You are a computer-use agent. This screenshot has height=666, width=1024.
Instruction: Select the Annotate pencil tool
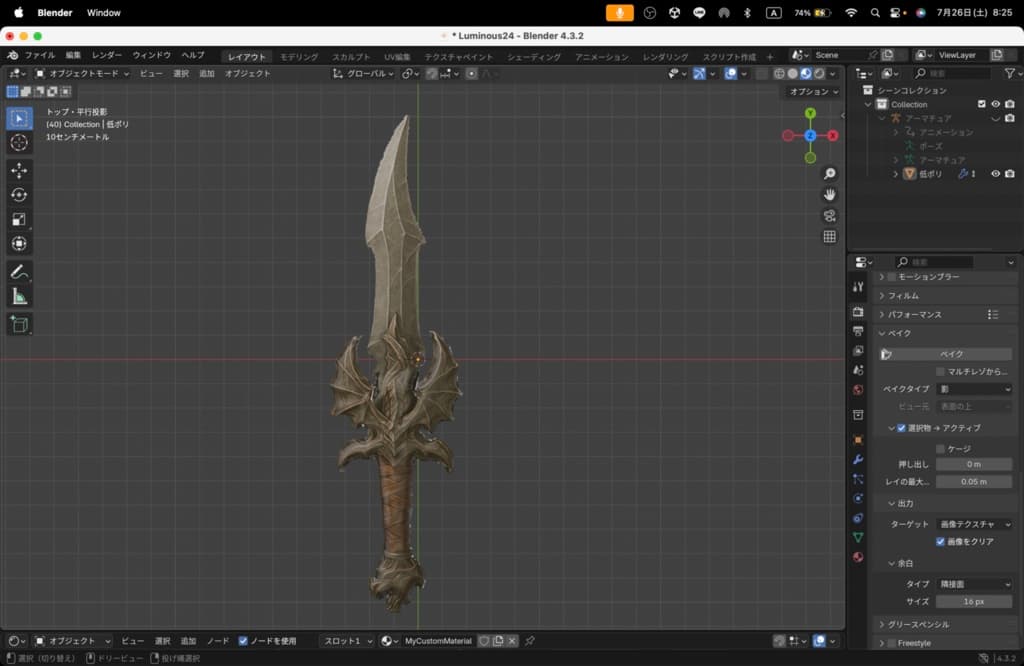[19, 272]
